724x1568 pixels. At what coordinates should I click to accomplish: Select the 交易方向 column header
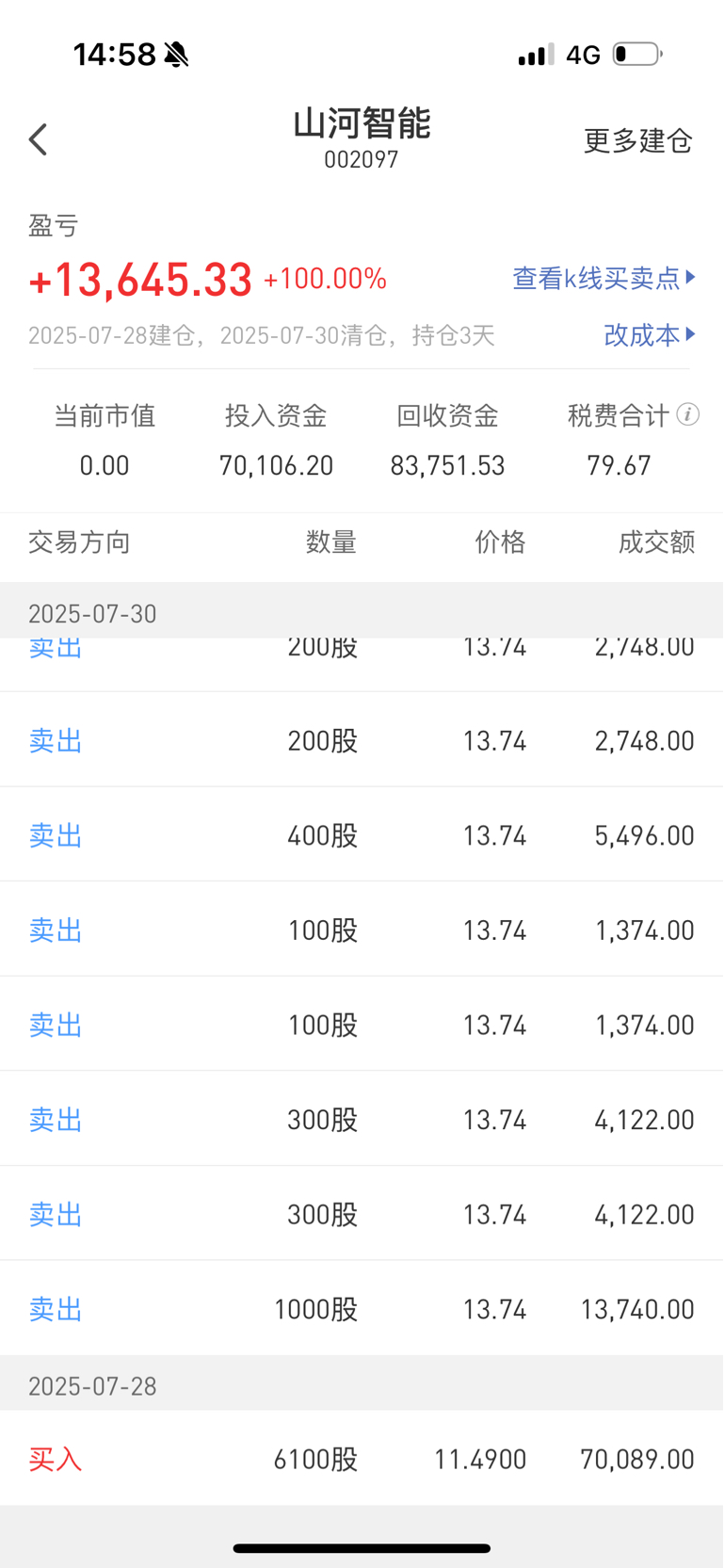click(x=79, y=542)
